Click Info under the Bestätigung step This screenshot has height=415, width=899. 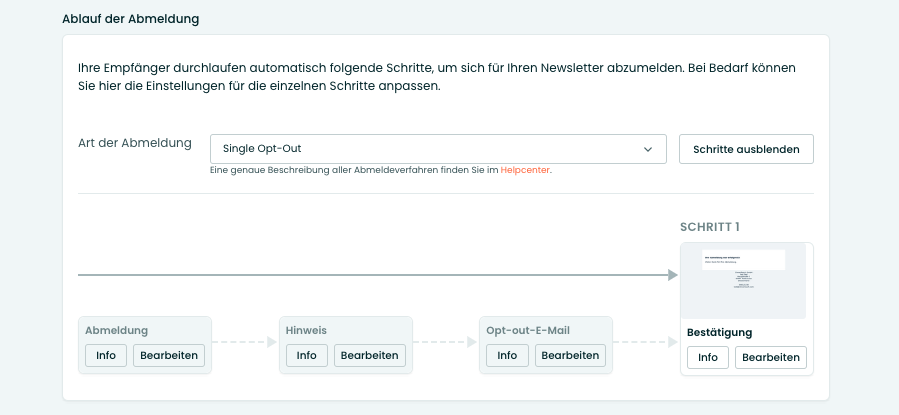(x=707, y=357)
